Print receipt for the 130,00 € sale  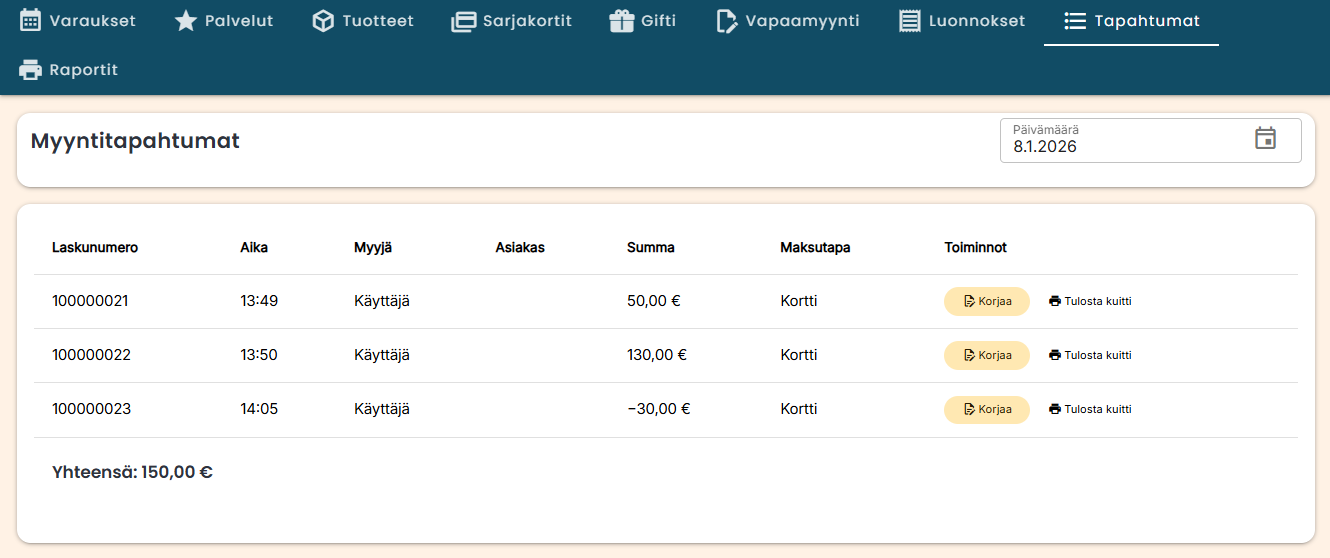click(x=1090, y=355)
